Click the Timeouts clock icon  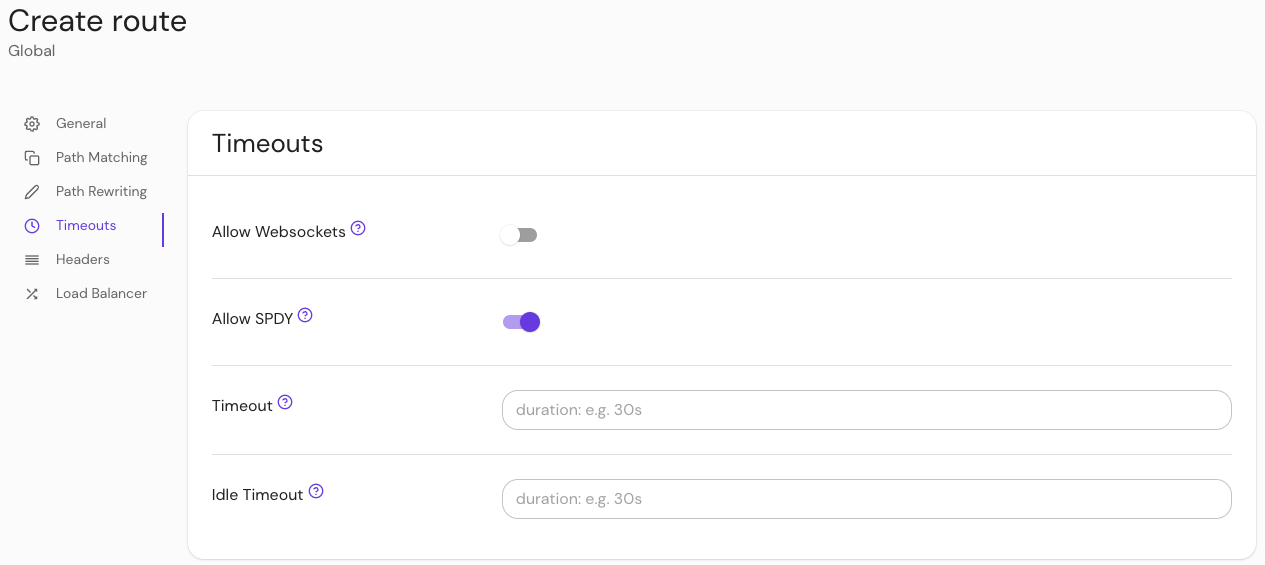point(32,226)
